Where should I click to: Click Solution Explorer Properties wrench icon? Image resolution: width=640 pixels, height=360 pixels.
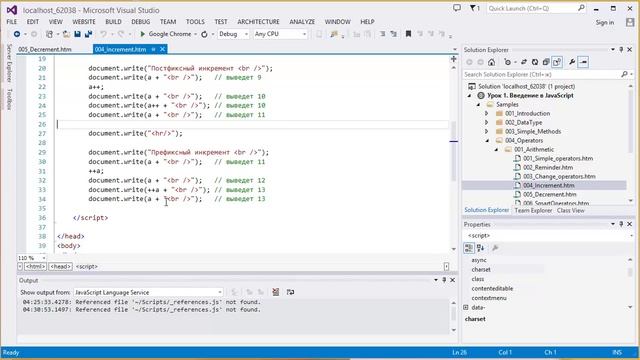click(572, 62)
